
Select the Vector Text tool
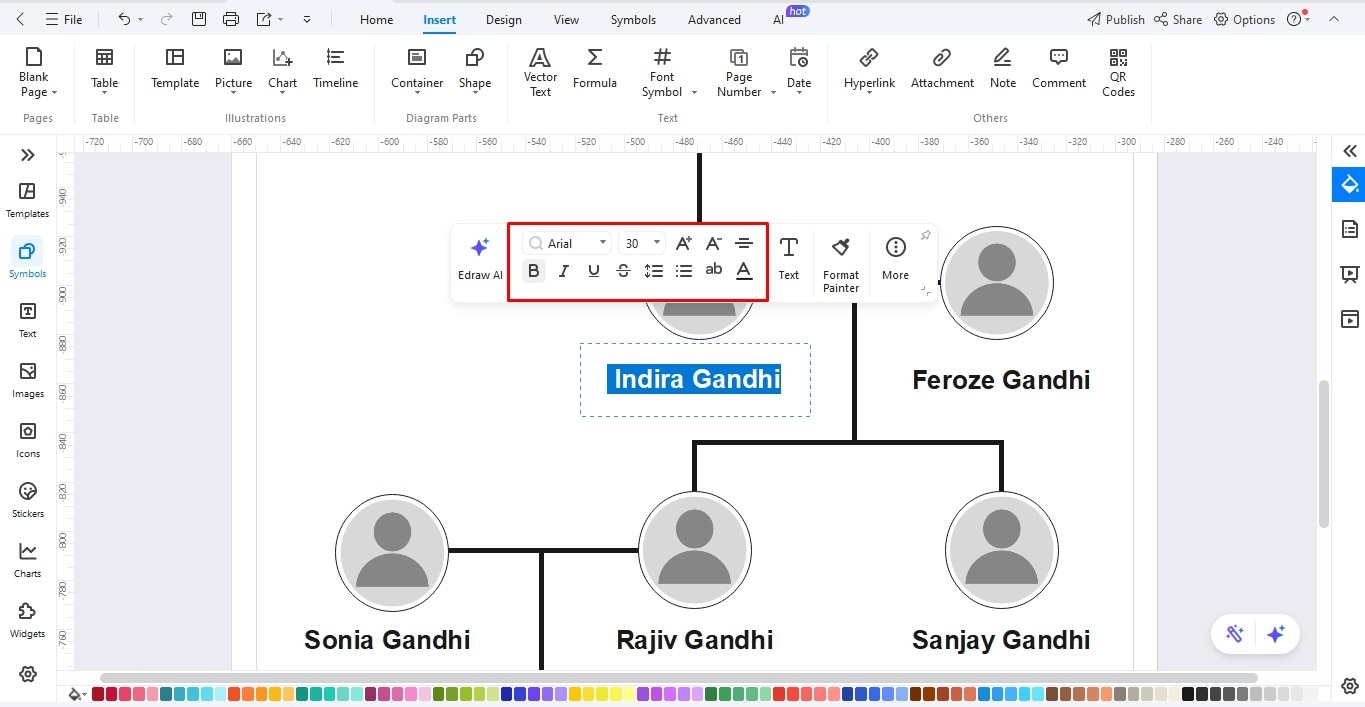(539, 70)
